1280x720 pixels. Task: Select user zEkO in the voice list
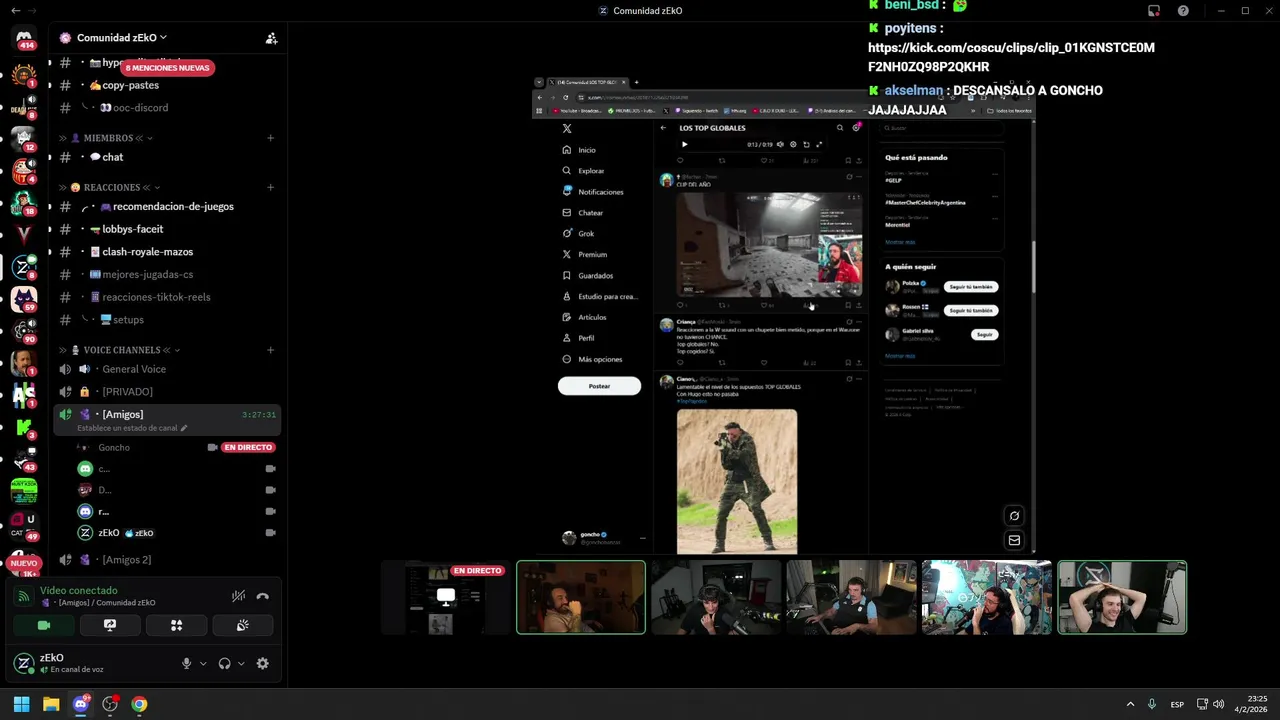[109, 533]
